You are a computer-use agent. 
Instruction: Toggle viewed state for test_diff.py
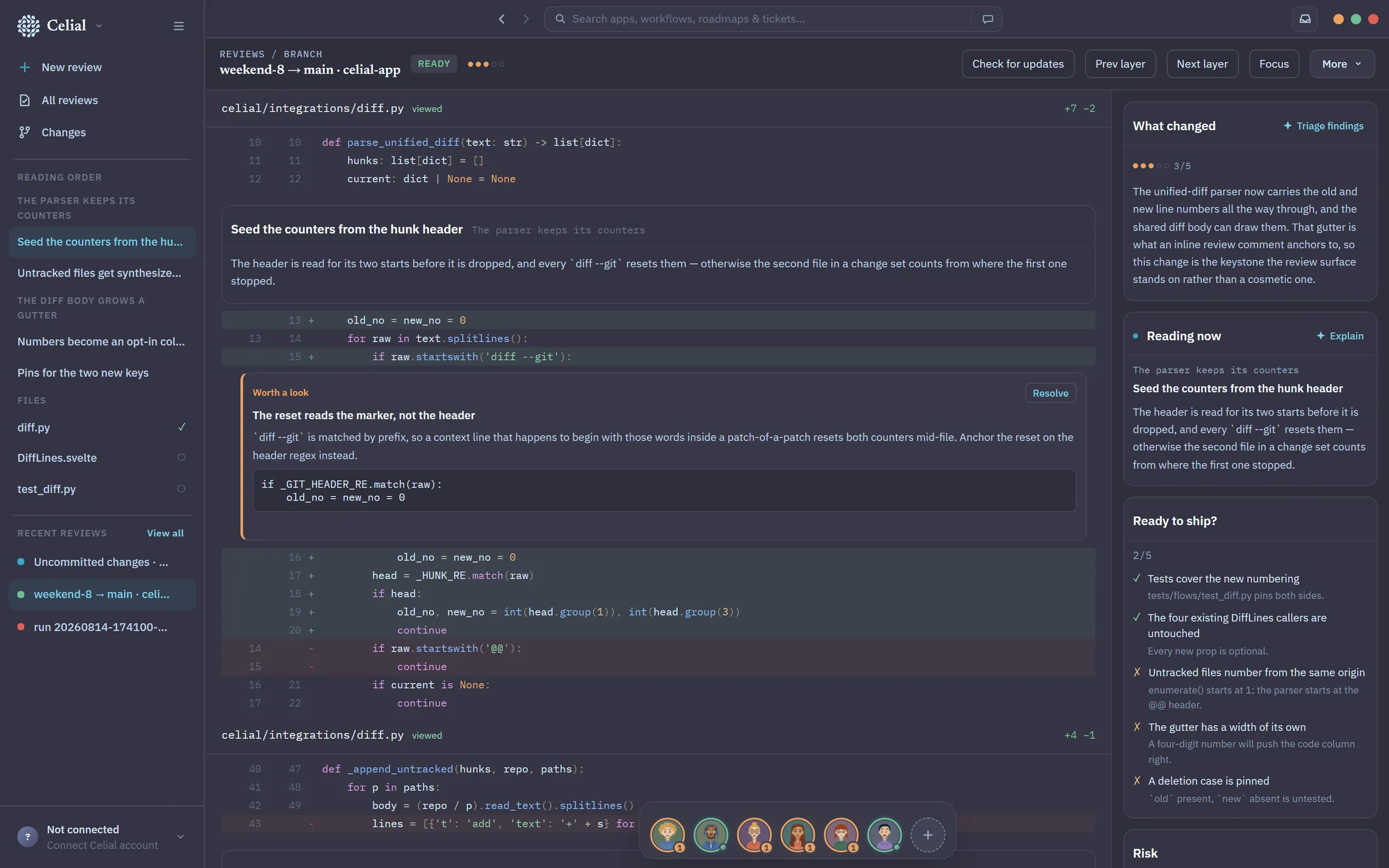pyautogui.click(x=181, y=489)
